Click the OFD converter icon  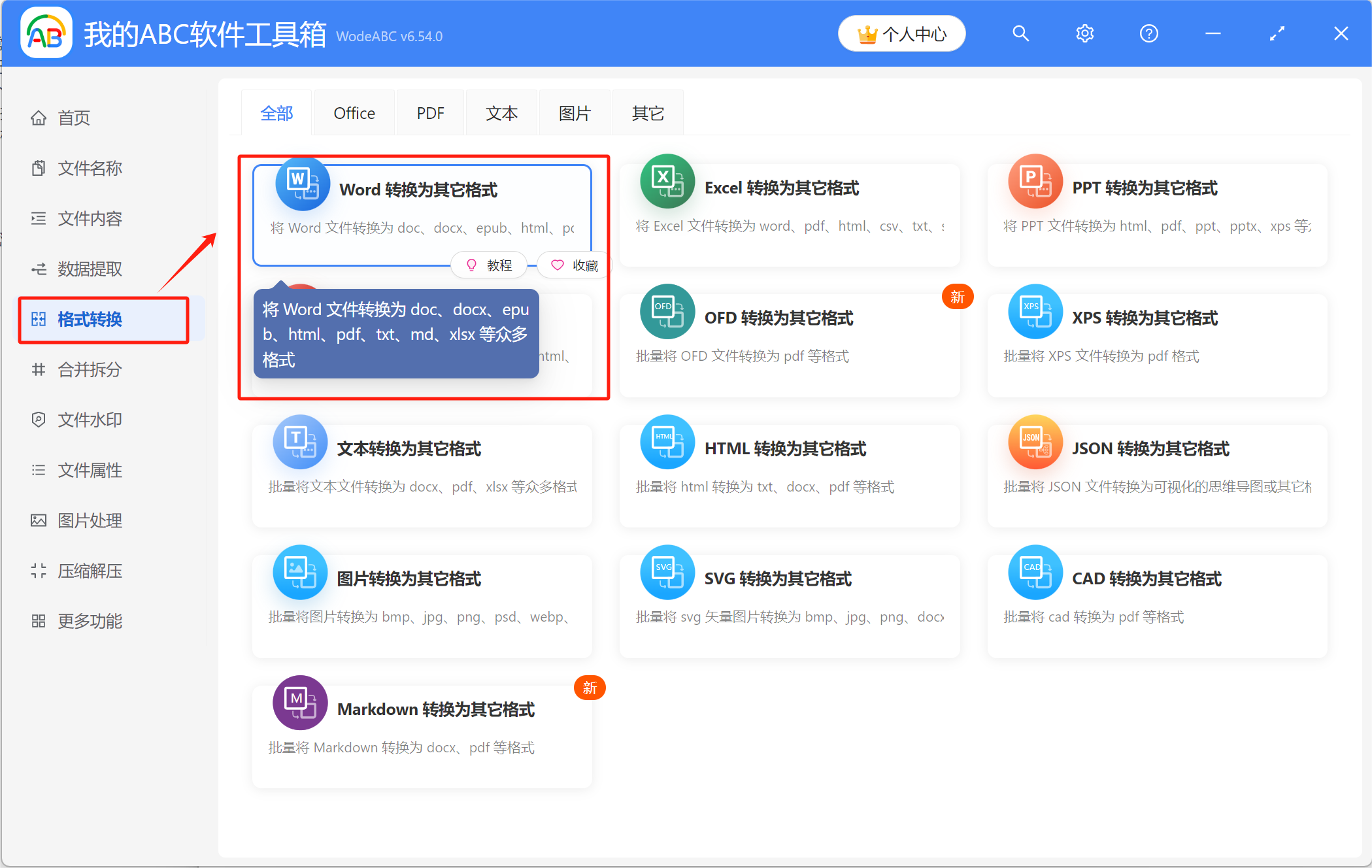click(x=667, y=312)
